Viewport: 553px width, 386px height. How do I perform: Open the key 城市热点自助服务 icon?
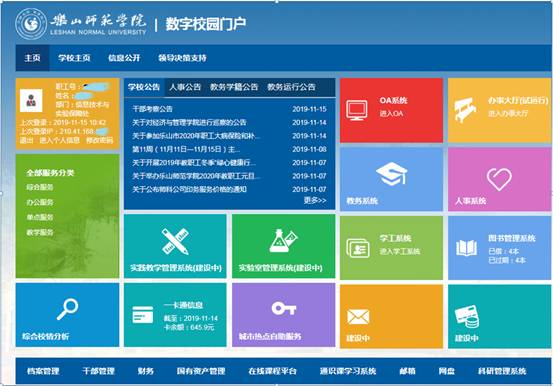[x=284, y=308]
